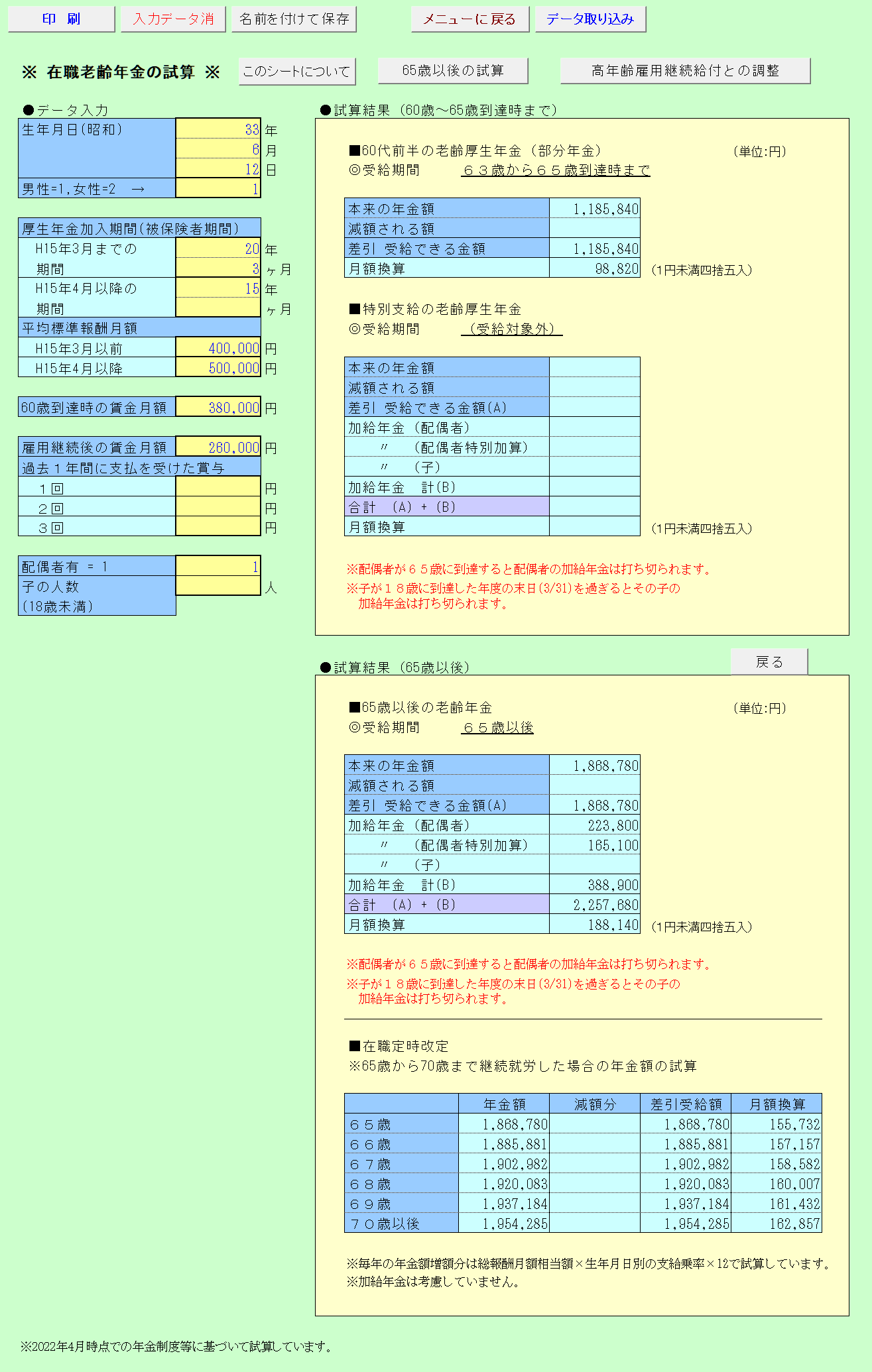The height and width of the screenshot is (1372, 872).
Task: Click 60歳到達時の賃金月額 input field
Action: pos(218,408)
